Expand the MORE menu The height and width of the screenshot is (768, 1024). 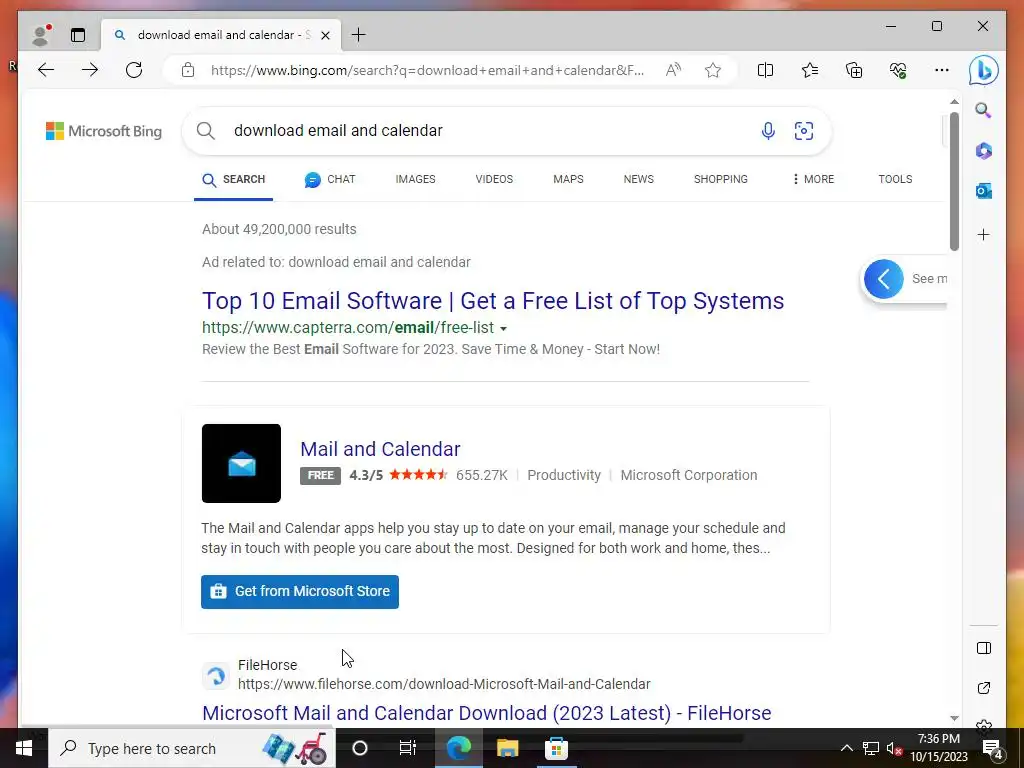coord(813,179)
